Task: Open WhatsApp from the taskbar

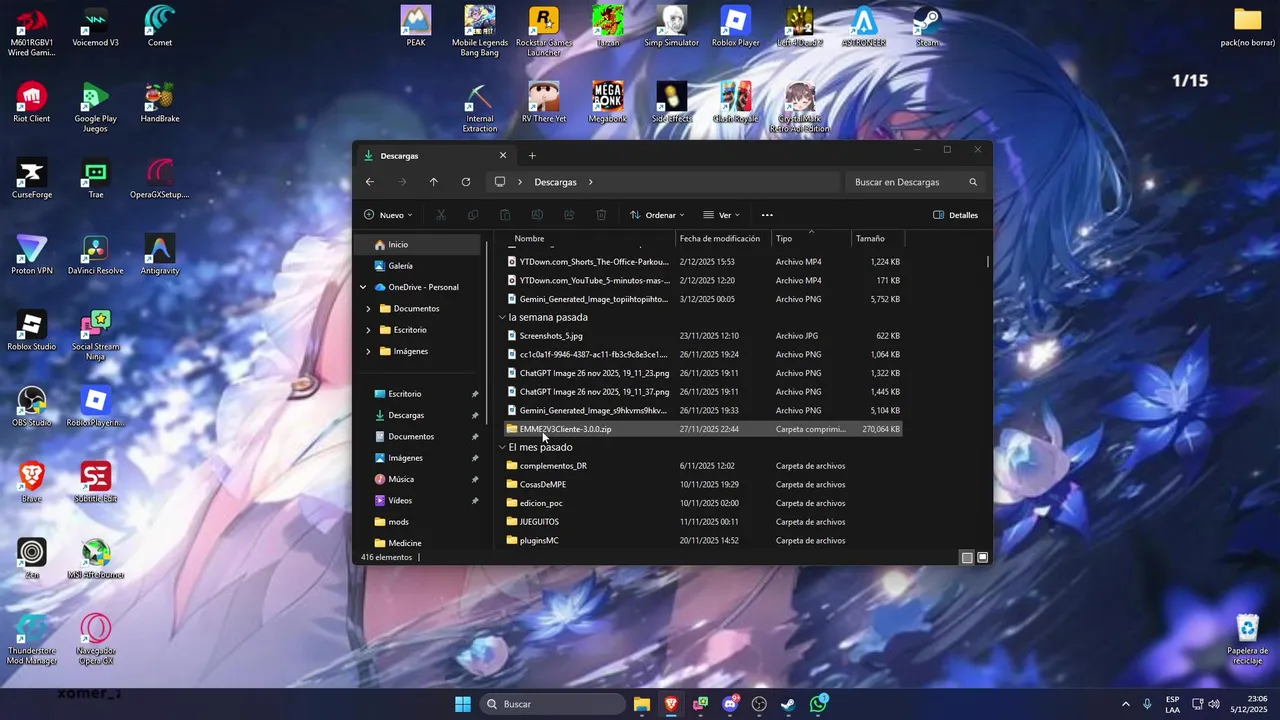Action: pyautogui.click(x=818, y=704)
